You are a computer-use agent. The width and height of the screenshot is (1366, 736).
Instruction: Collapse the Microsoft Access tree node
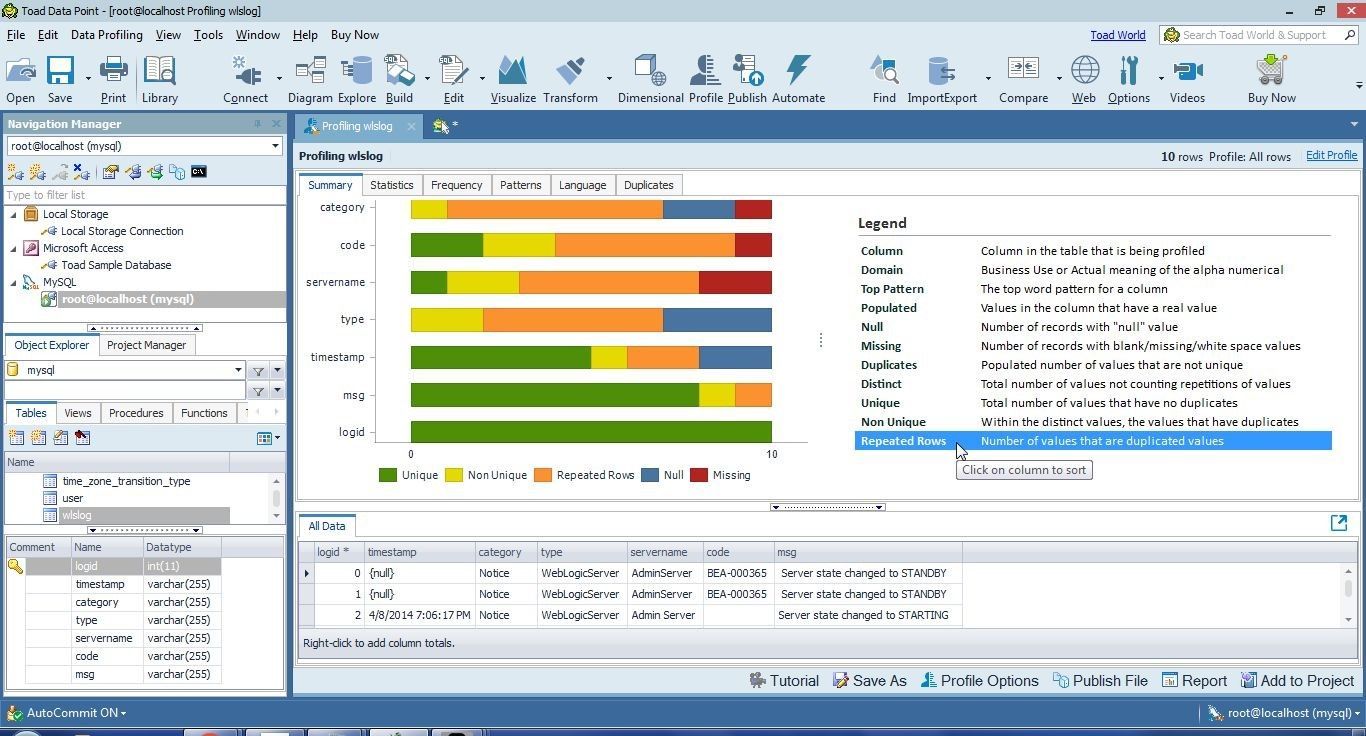14,248
